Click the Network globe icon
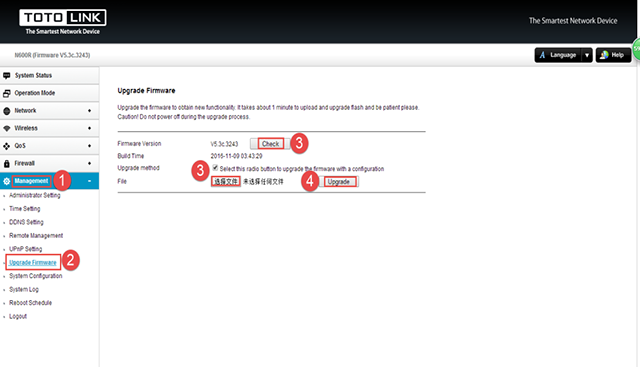 pos(7,111)
